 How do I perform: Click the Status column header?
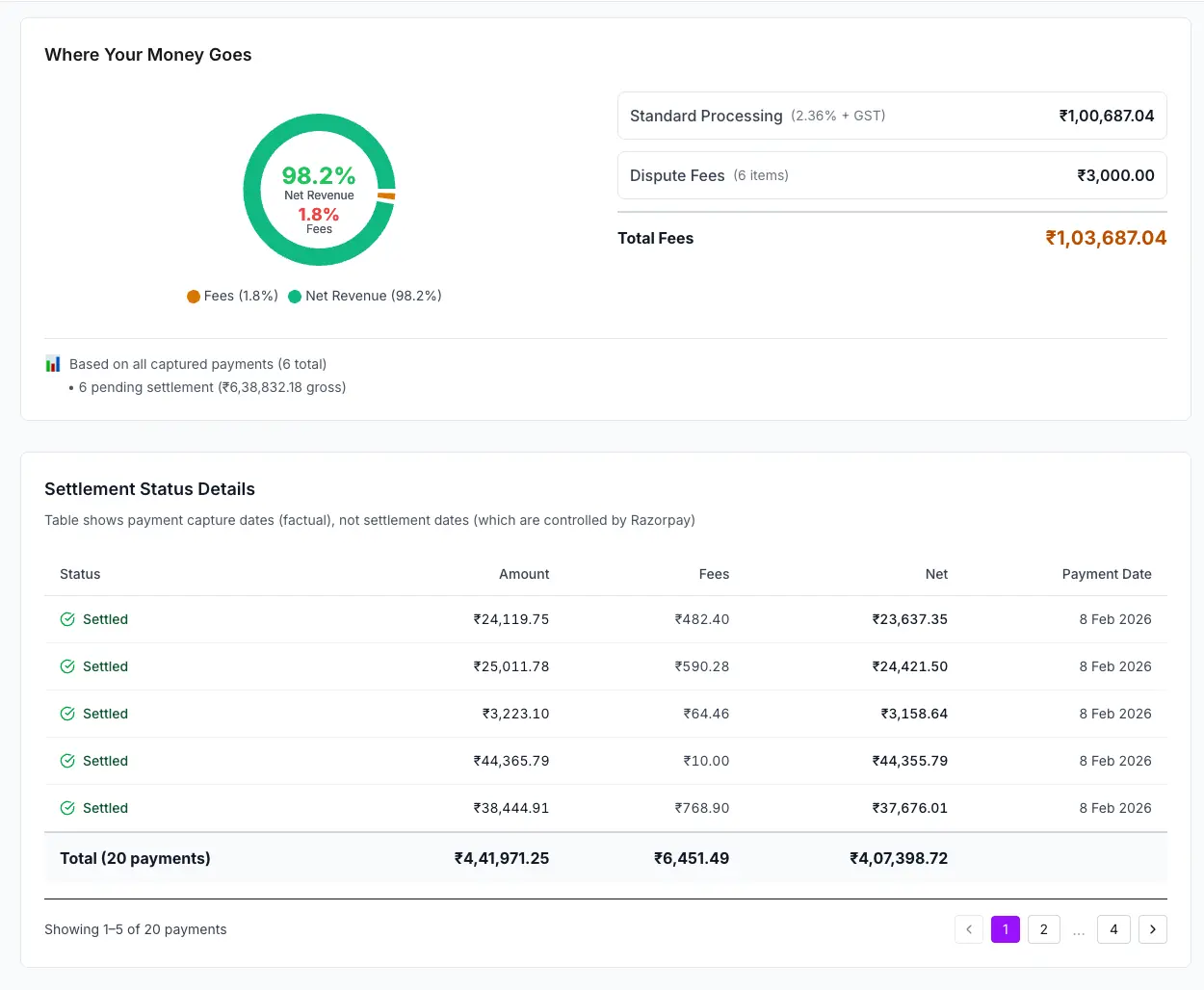point(80,574)
